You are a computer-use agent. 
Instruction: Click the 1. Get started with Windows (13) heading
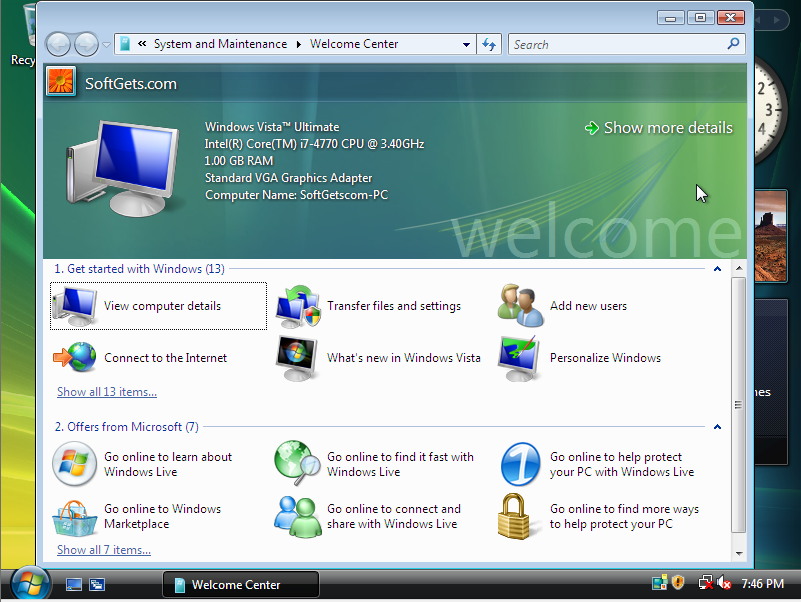point(139,269)
